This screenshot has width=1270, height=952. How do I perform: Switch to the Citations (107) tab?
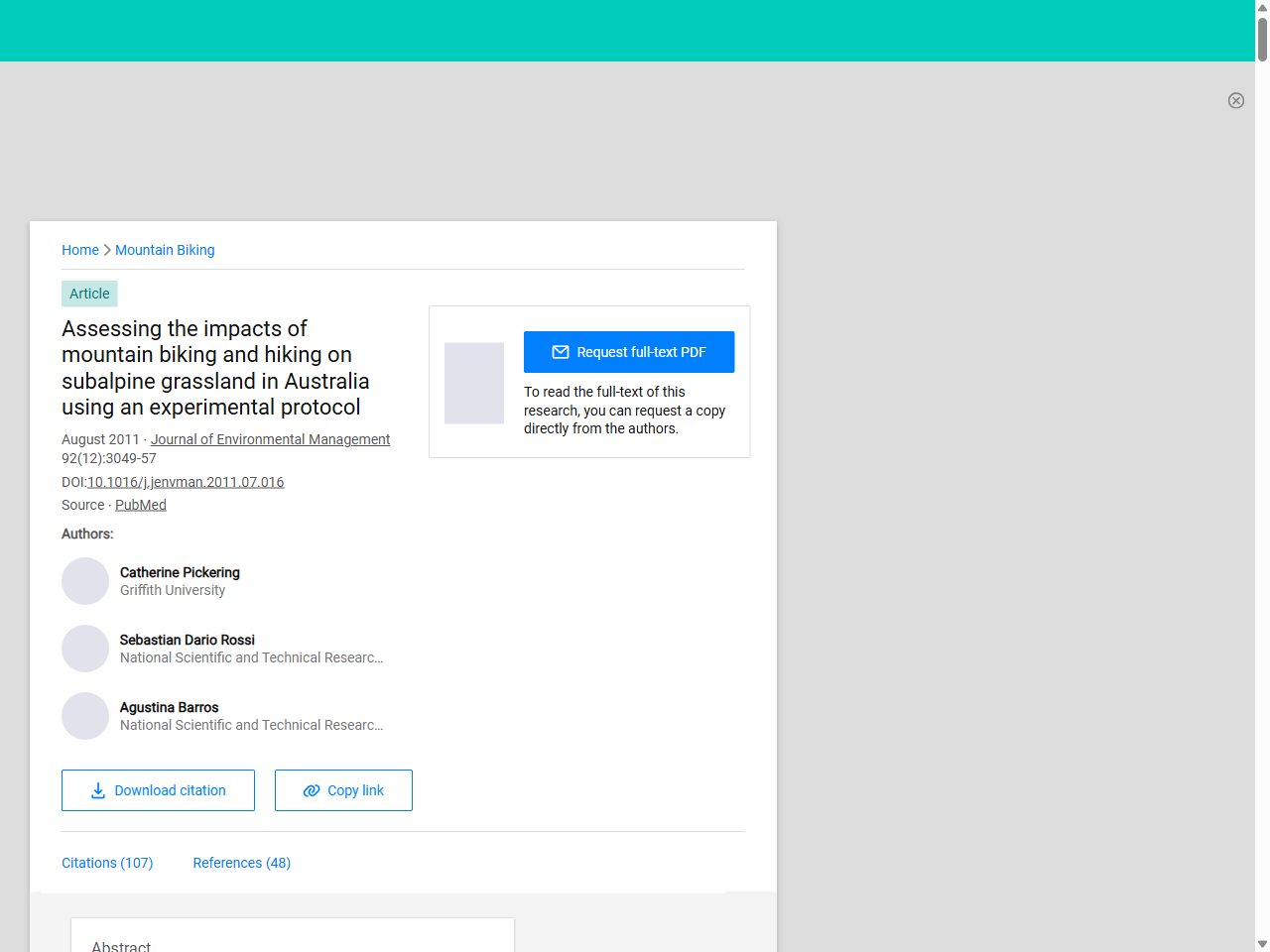point(107,863)
